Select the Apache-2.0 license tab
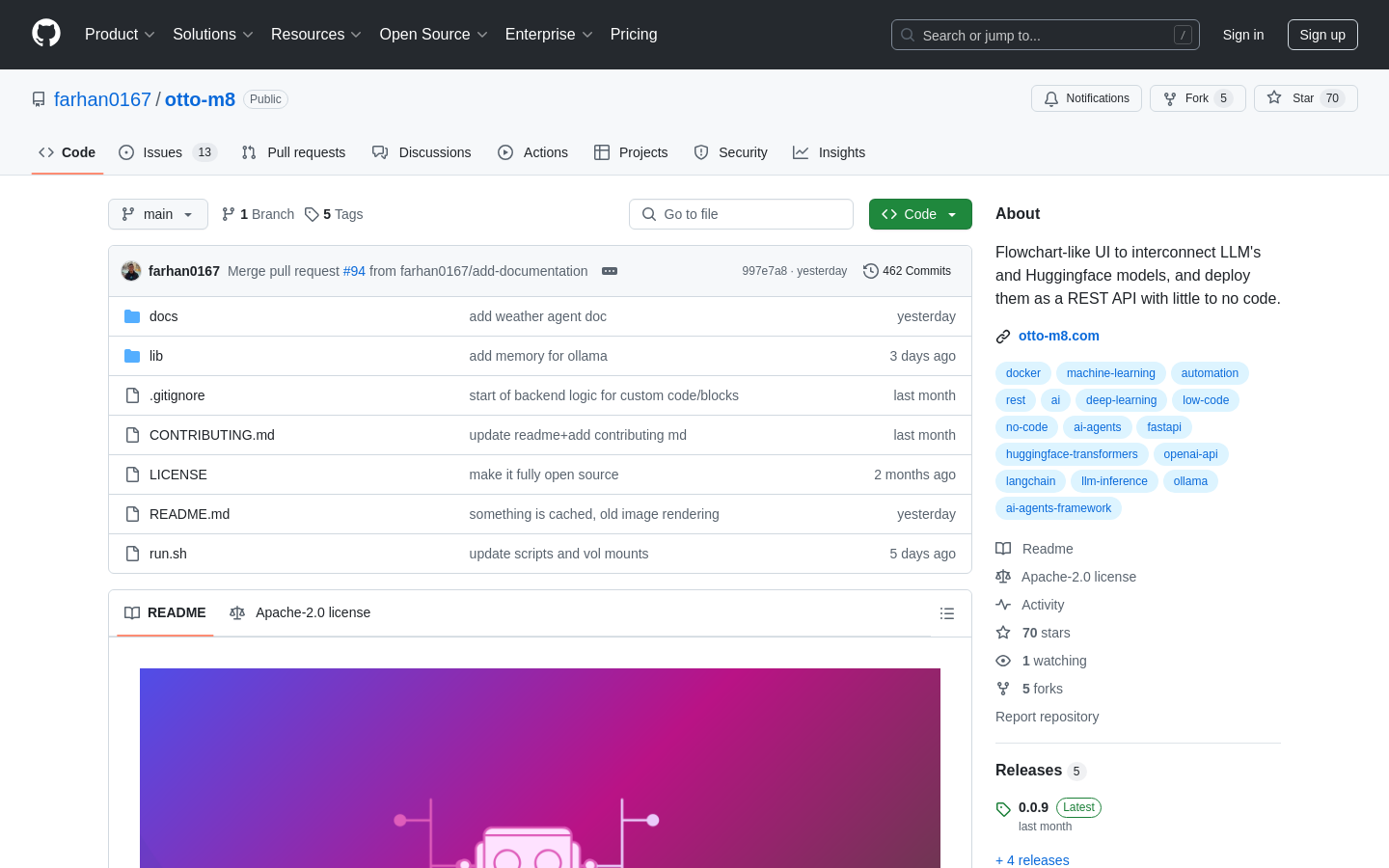The height and width of the screenshot is (868, 1389). pos(300,612)
